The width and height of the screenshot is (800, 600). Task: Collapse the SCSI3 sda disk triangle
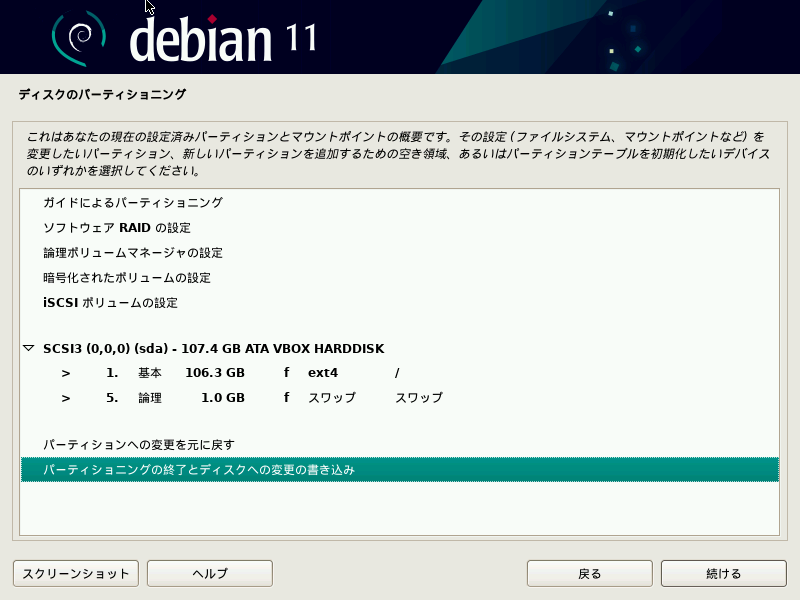(x=29, y=348)
